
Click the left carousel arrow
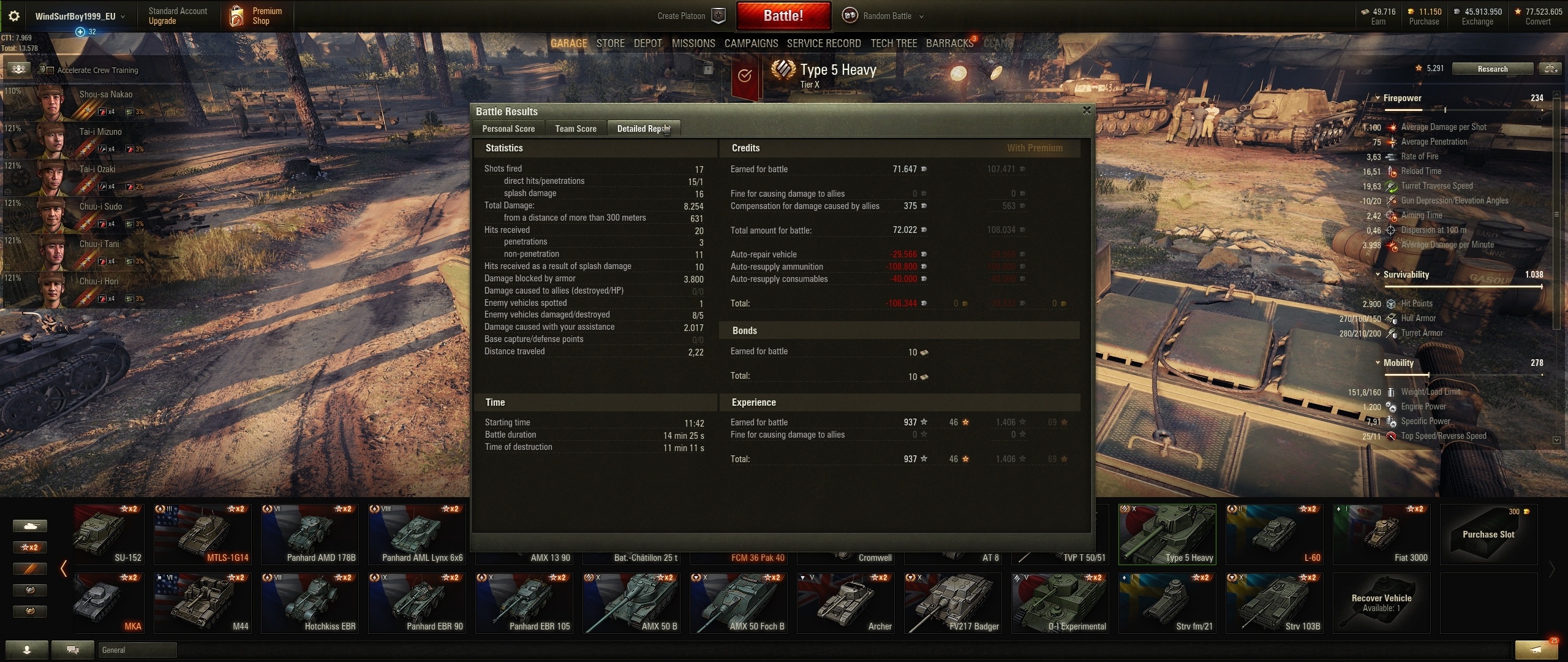point(64,568)
